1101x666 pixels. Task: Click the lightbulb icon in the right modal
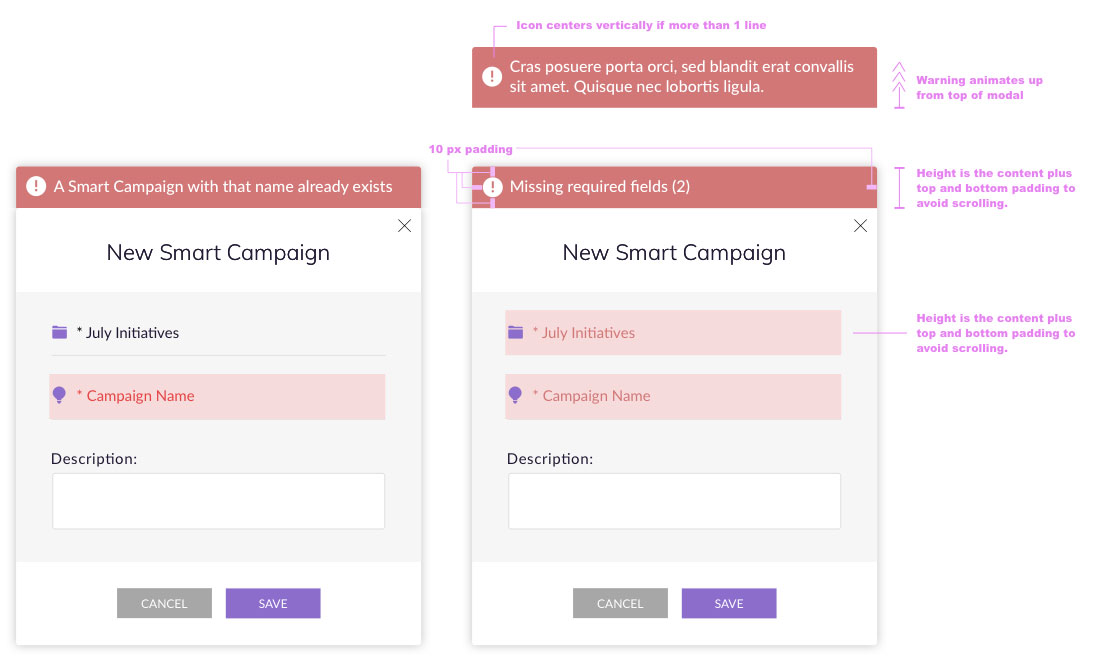pyautogui.click(x=515, y=395)
